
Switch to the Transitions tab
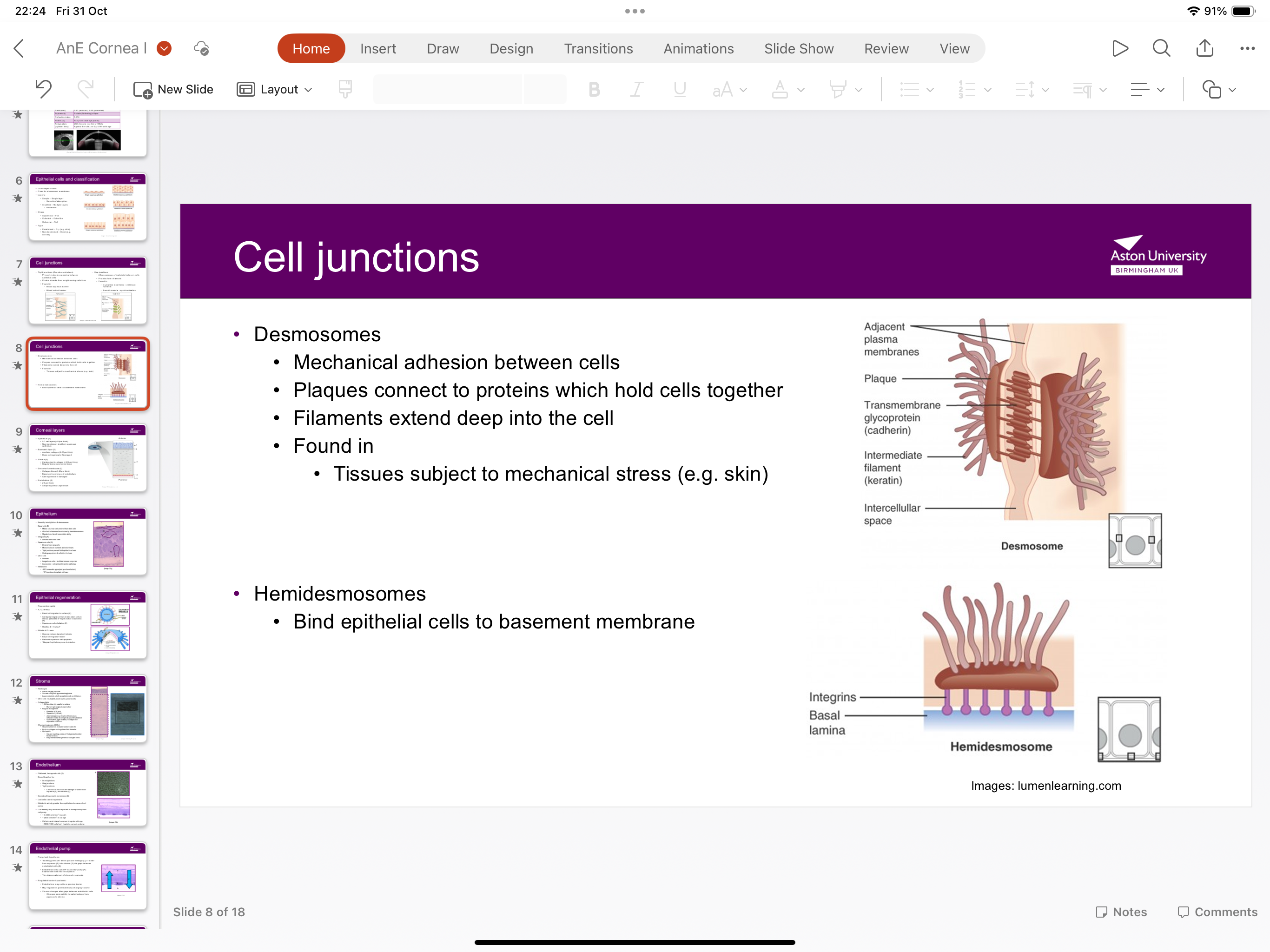pos(599,48)
